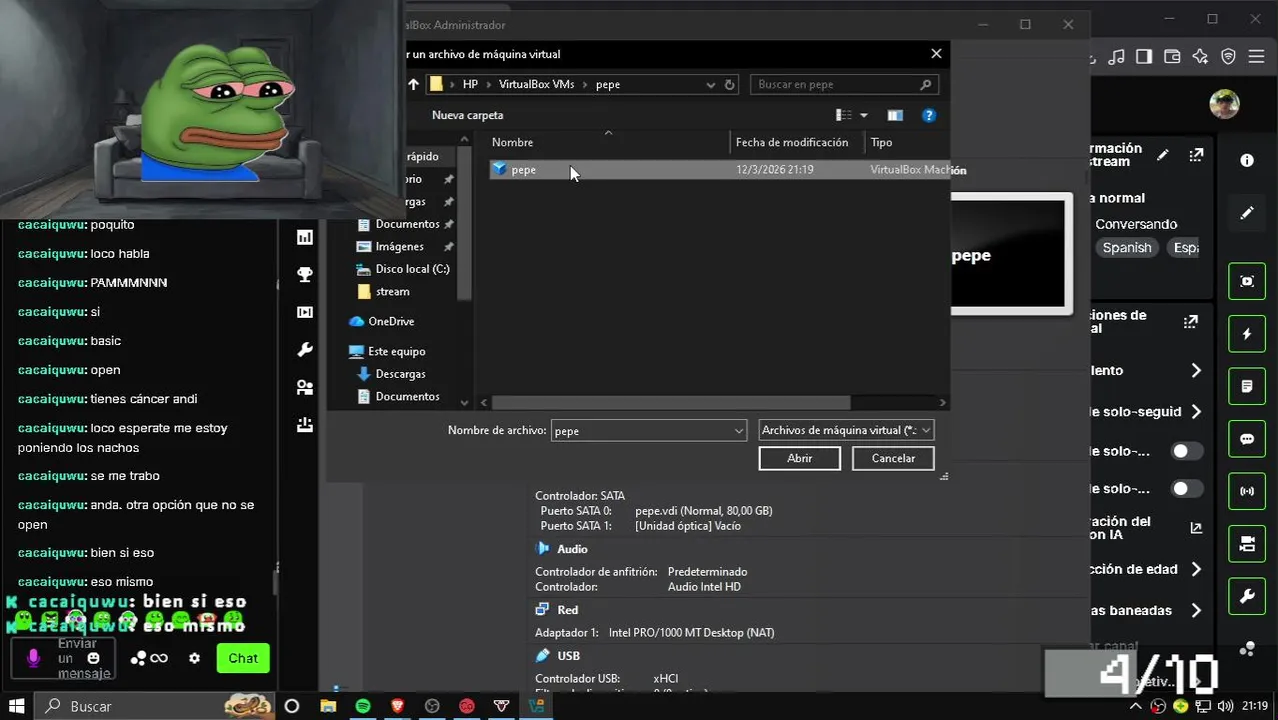The image size is (1278, 720).
Task: Refresh the pepe folder view
Action: [730, 84]
